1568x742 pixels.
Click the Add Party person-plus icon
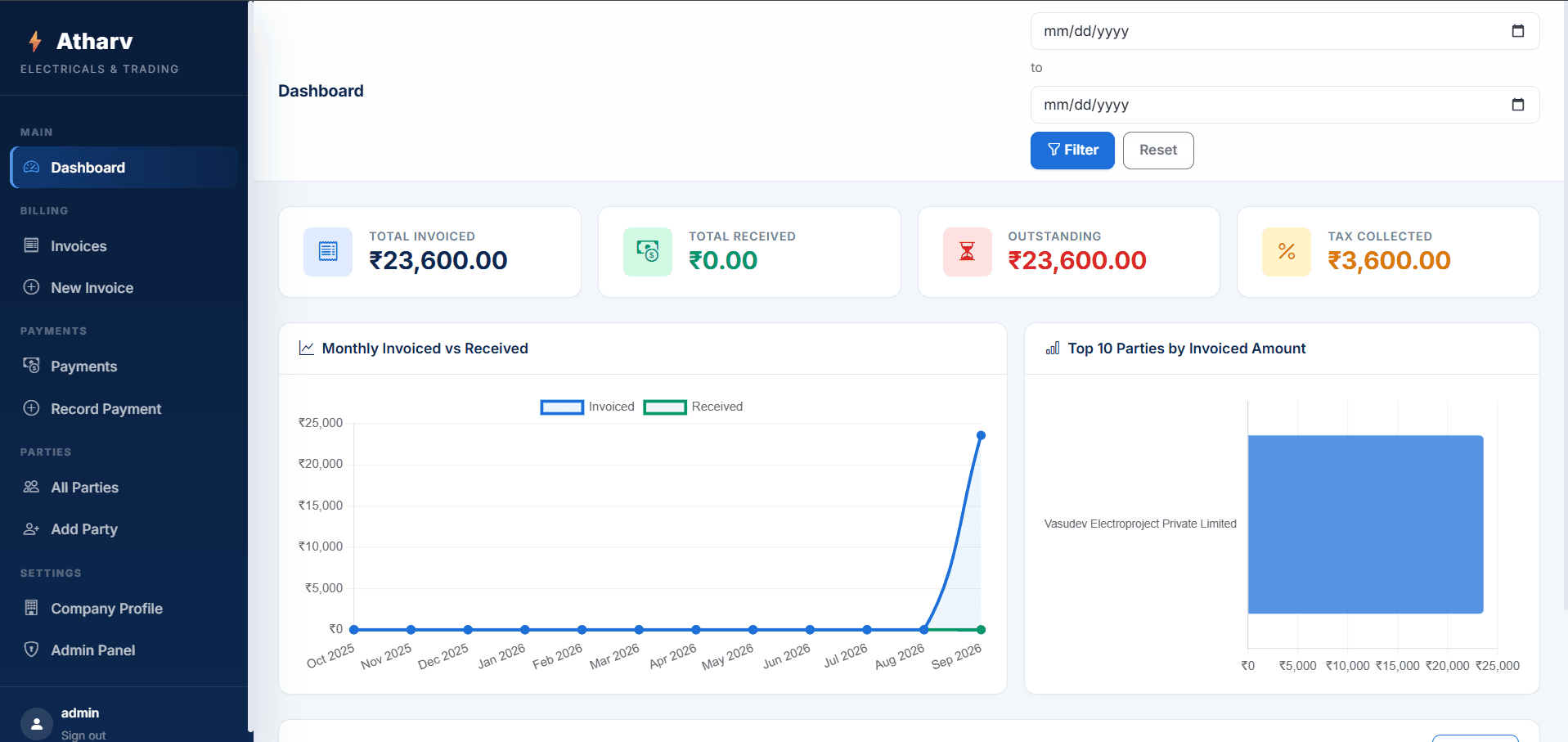31,528
